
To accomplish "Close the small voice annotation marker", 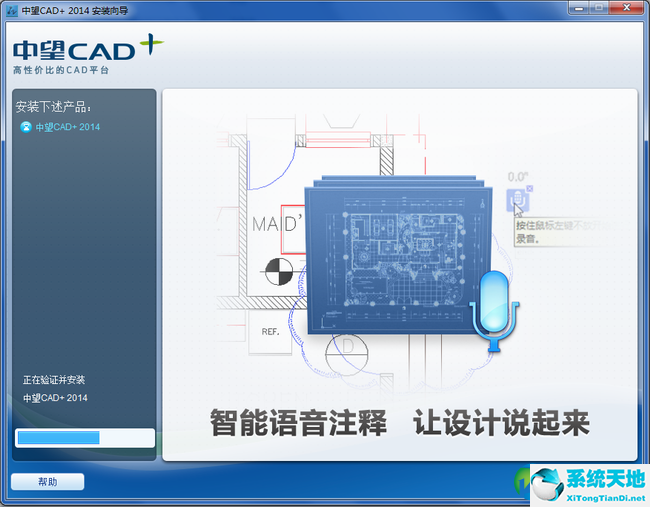I will (x=529, y=189).
